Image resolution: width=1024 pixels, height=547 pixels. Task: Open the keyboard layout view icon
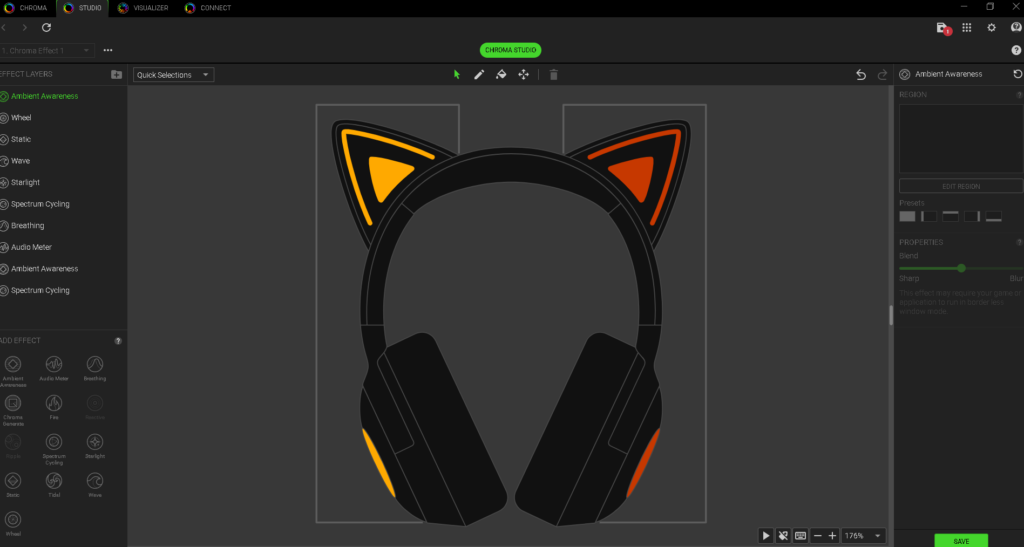800,536
